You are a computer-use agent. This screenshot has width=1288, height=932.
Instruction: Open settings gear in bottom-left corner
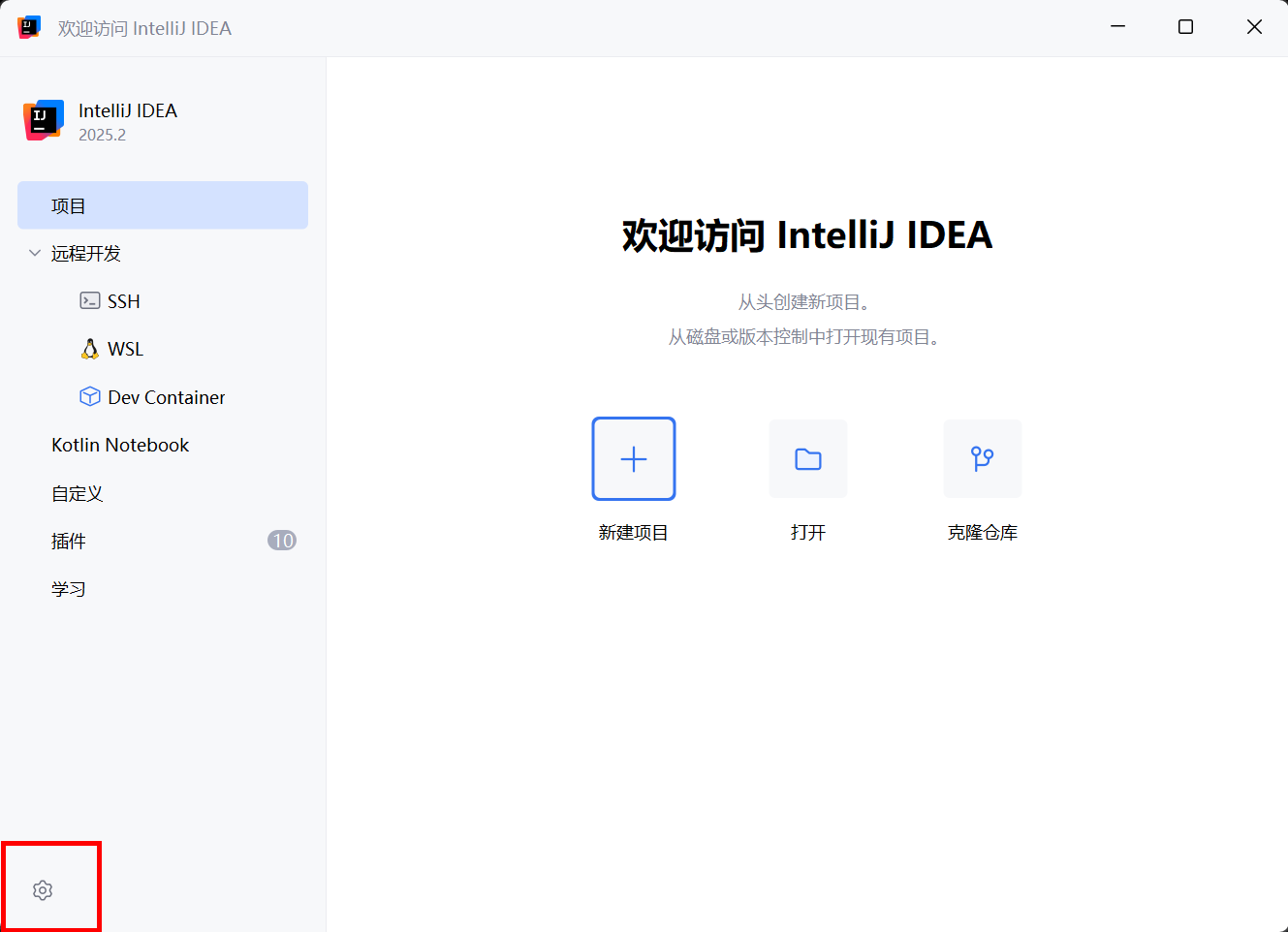(x=43, y=889)
